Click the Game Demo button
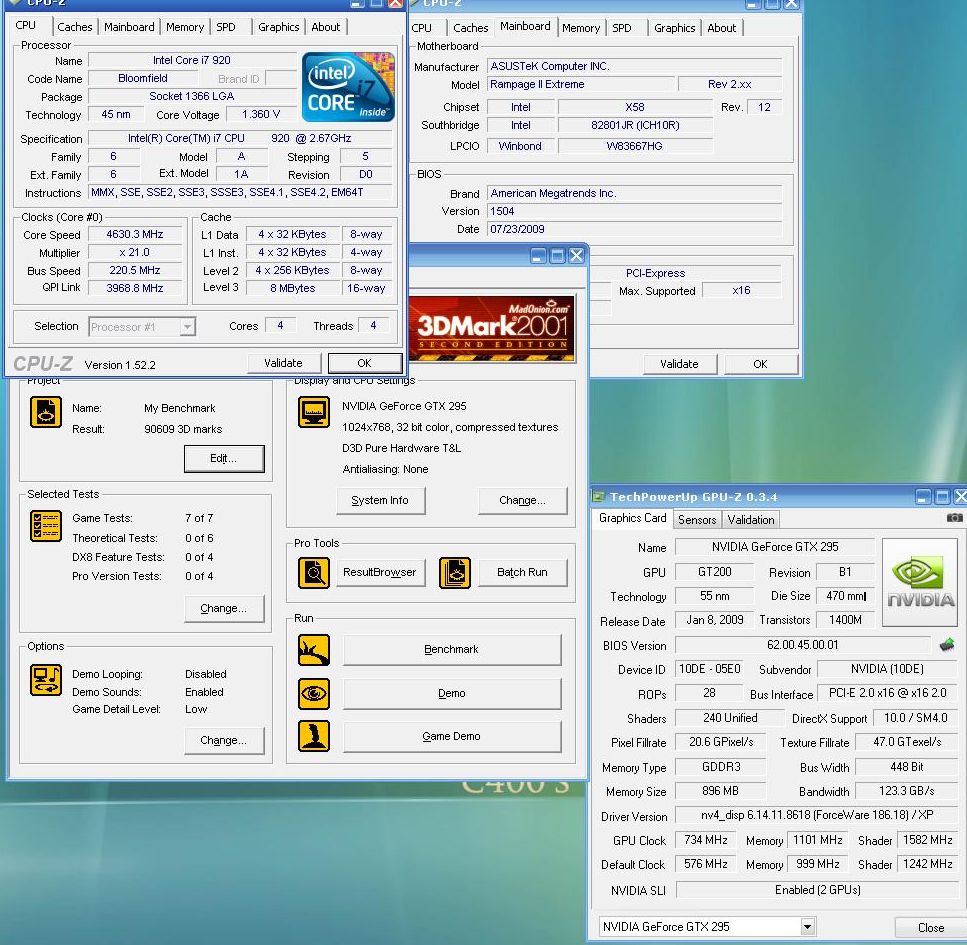This screenshot has height=945, width=967. 452,737
